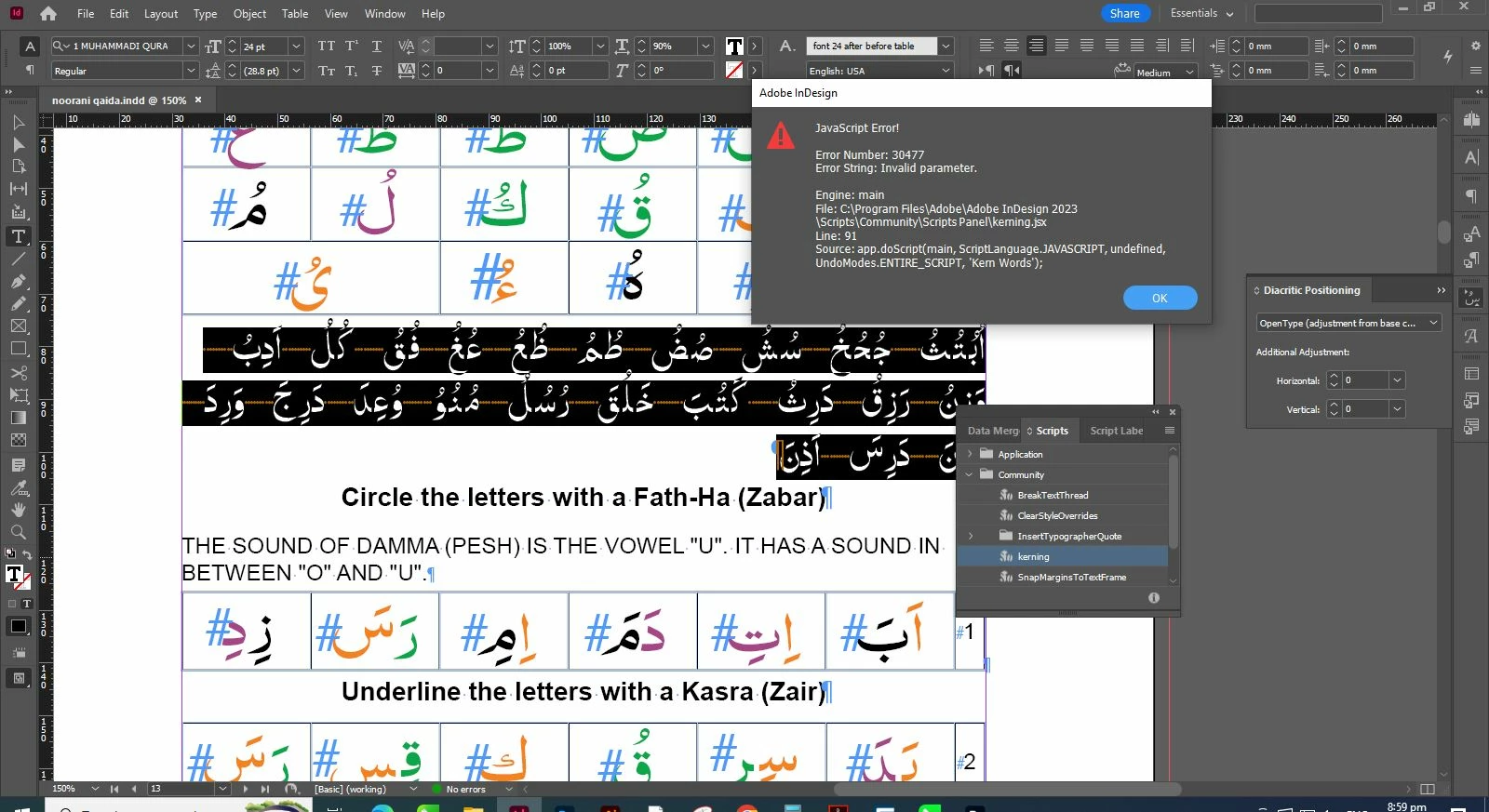Screen dimensions: 1489x812
Task: Click OK on JavaScript Error dialog
Action: [x=1160, y=298]
